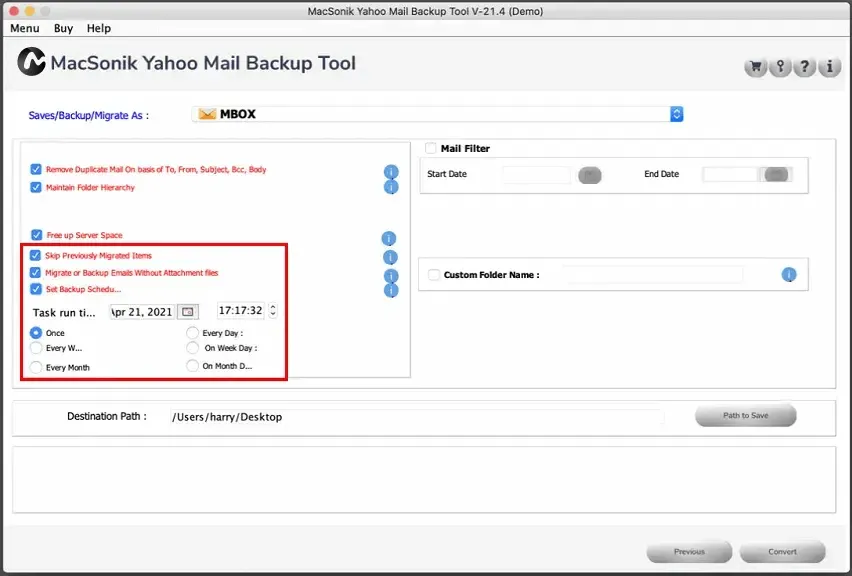Click the MBOX envelope icon
The height and width of the screenshot is (576, 852).
click(207, 114)
